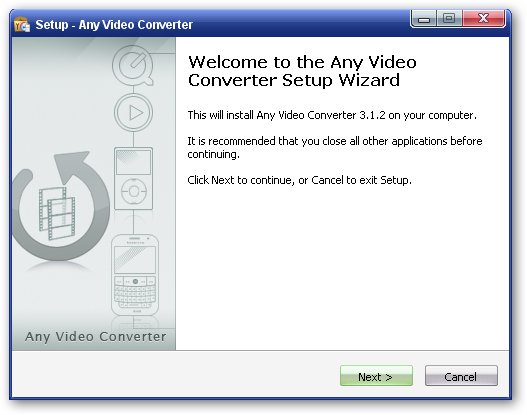
Task: Click the Next button to continue setup
Action: 376,376
